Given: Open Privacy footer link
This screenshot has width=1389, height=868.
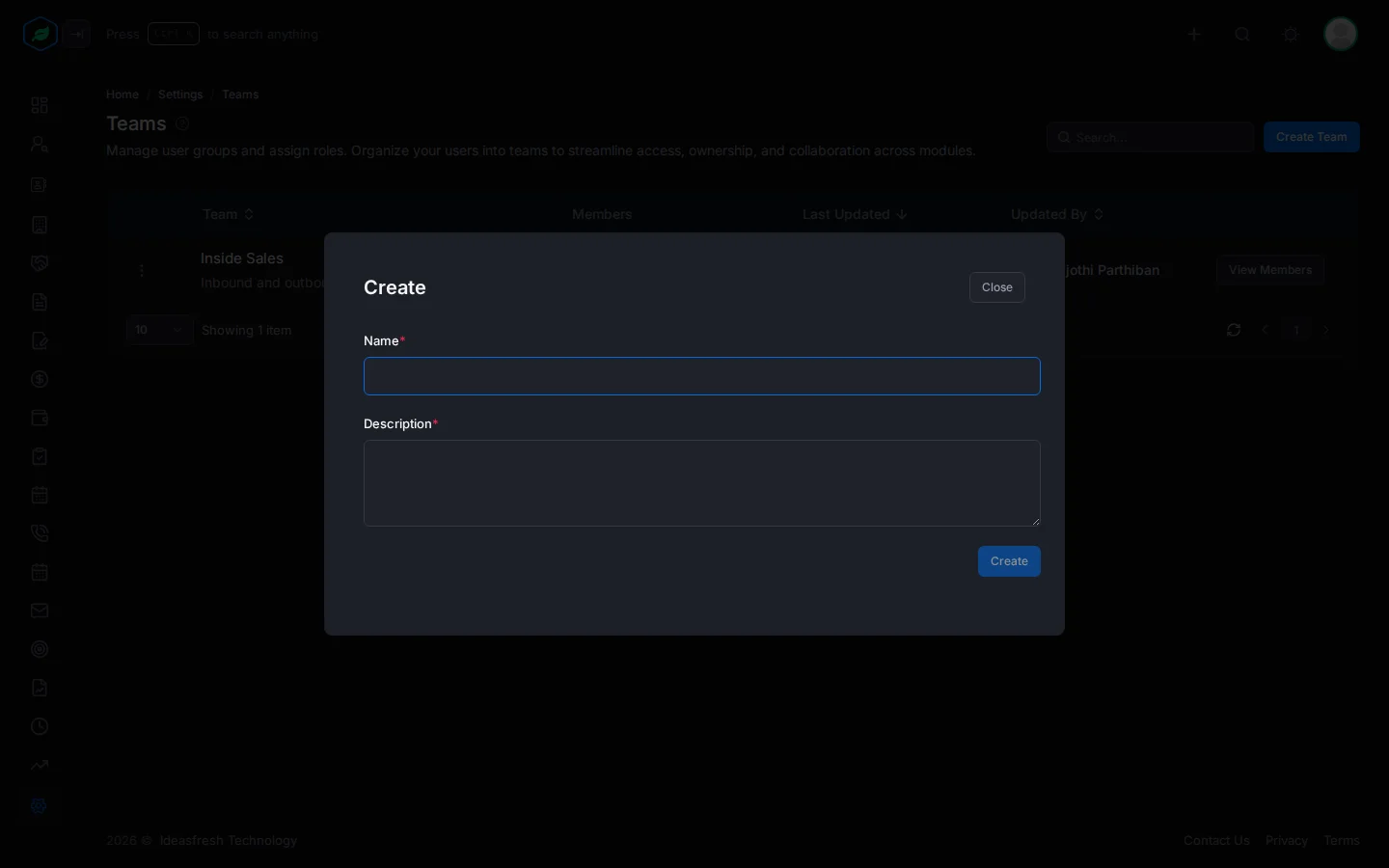Looking at the screenshot, I should point(1287,841).
